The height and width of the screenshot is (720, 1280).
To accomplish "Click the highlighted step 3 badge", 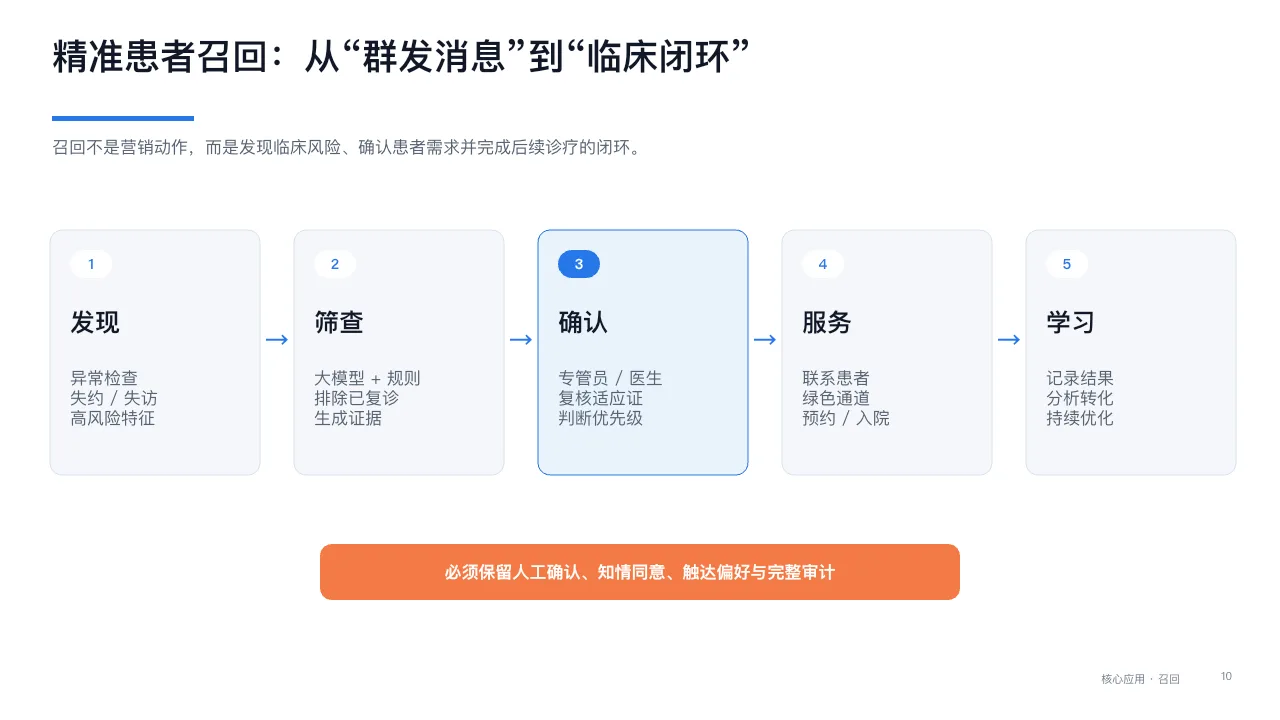I will [579, 264].
